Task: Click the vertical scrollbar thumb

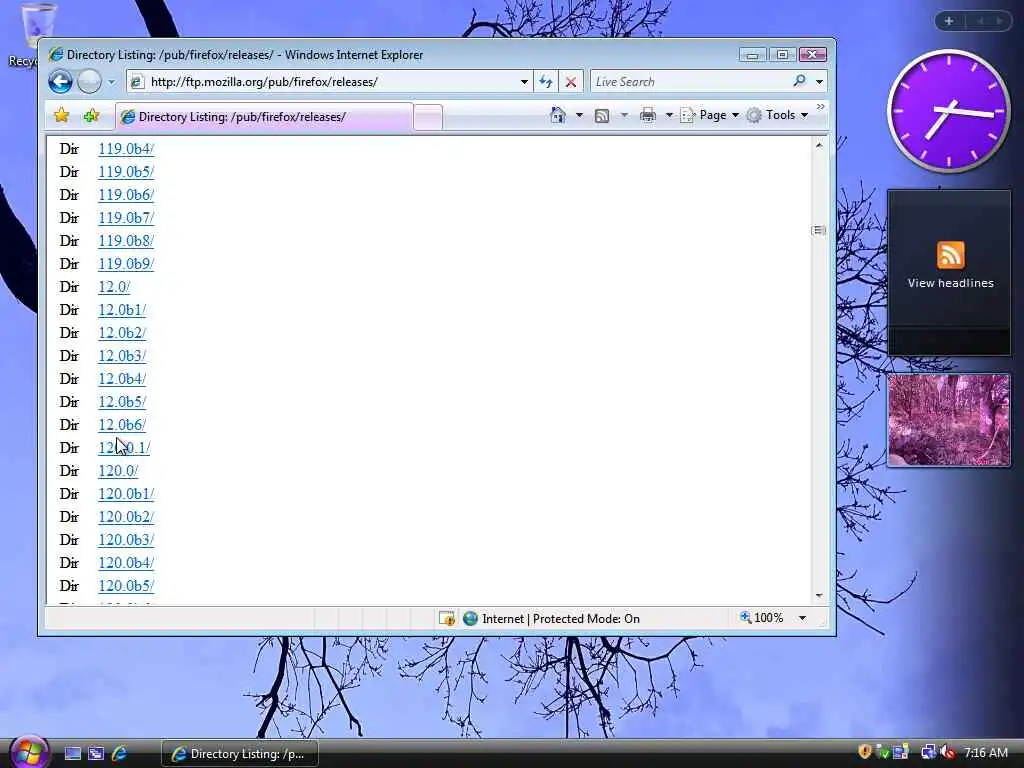Action: [819, 231]
